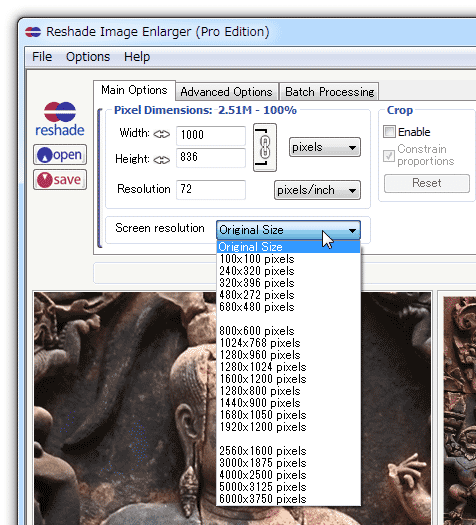
Task: Open the Options menu
Action: coord(88,57)
